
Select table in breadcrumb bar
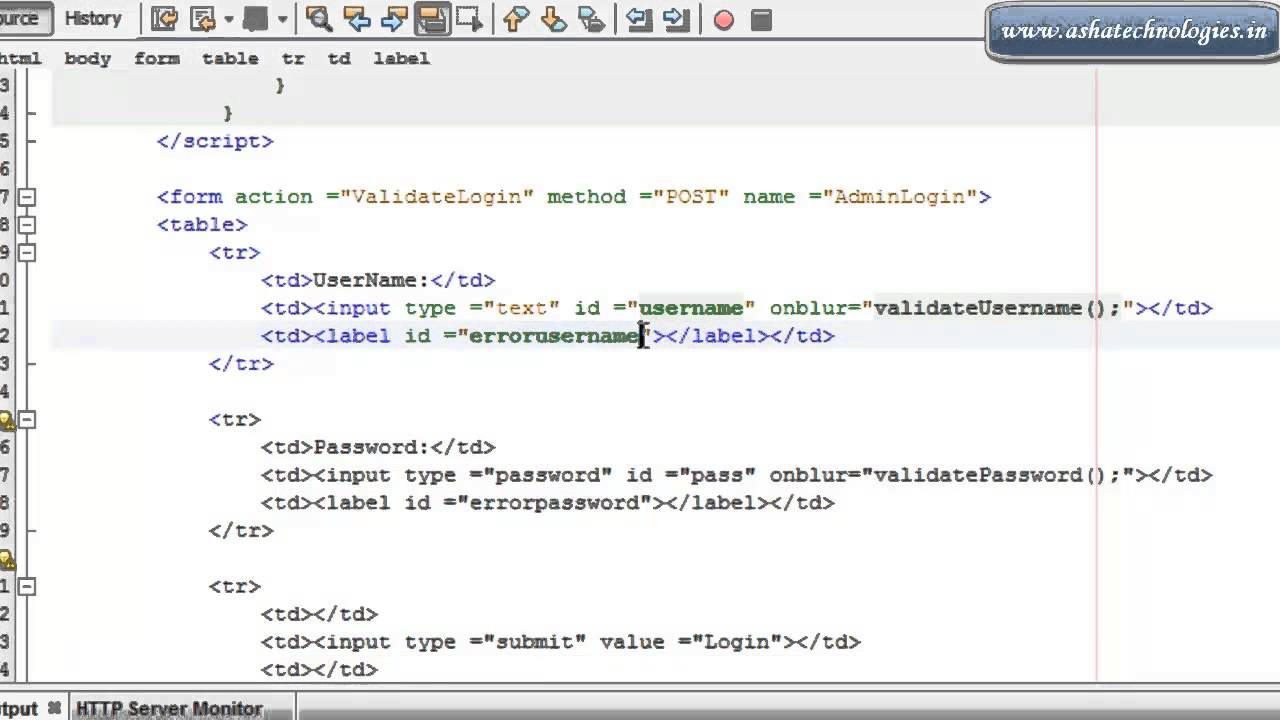click(x=230, y=58)
